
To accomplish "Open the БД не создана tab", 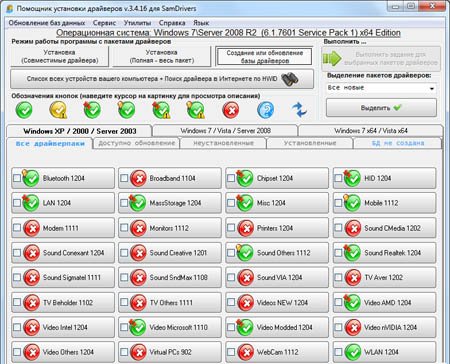I will [x=398, y=143].
